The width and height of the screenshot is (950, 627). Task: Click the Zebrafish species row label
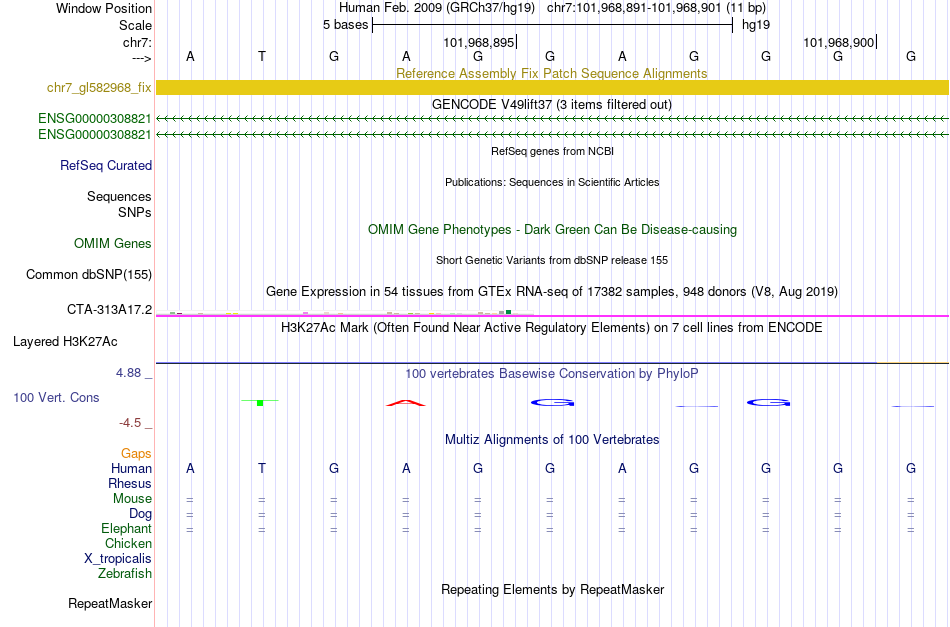[125, 573]
